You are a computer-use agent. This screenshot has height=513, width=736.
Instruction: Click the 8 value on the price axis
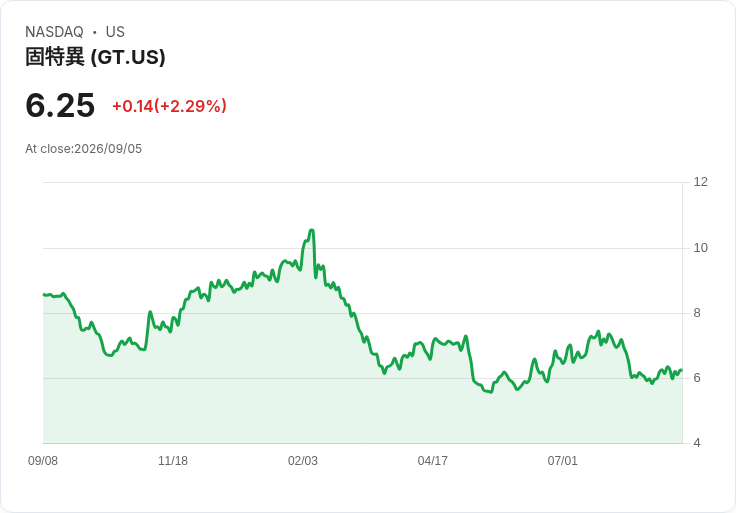coord(697,313)
